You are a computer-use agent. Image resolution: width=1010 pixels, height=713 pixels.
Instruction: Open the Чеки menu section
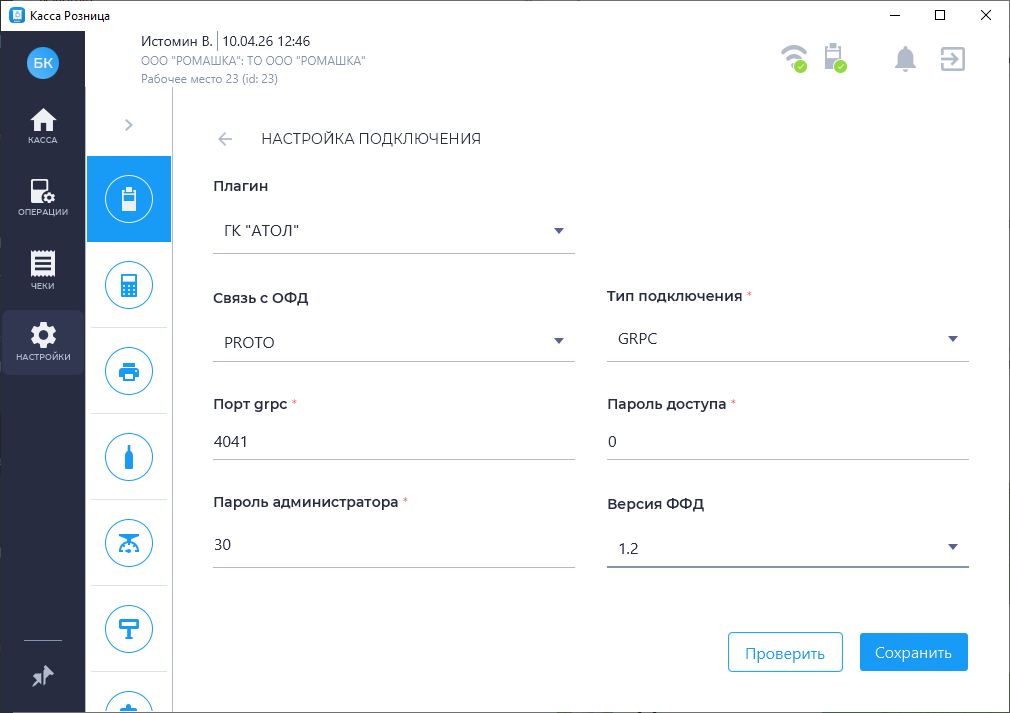[x=43, y=270]
